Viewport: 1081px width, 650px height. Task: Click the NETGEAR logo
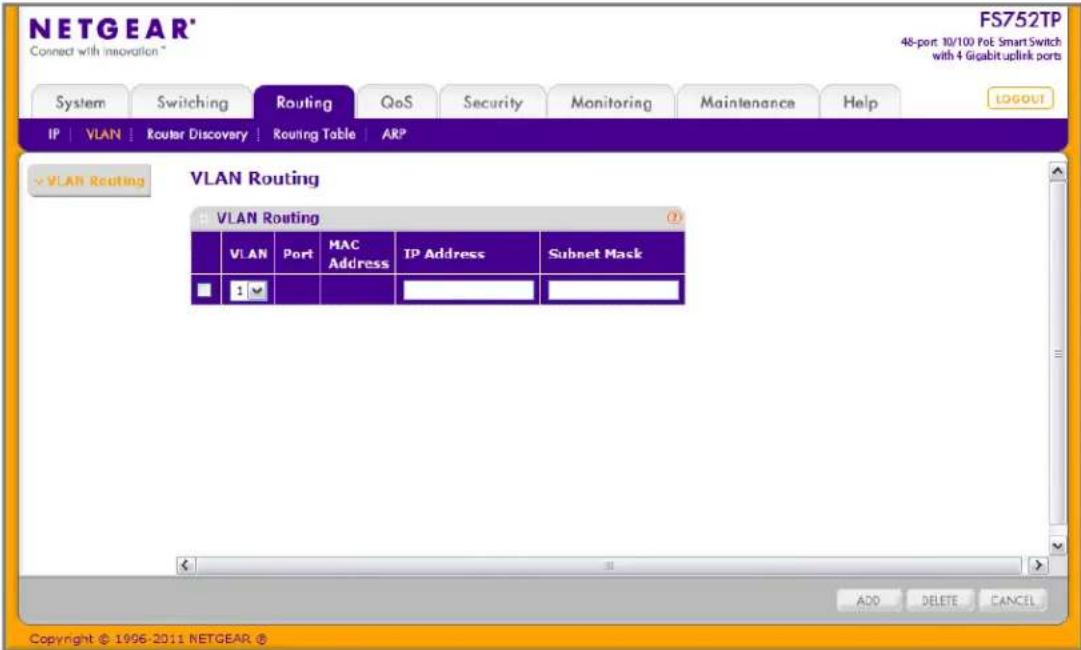coord(112,30)
